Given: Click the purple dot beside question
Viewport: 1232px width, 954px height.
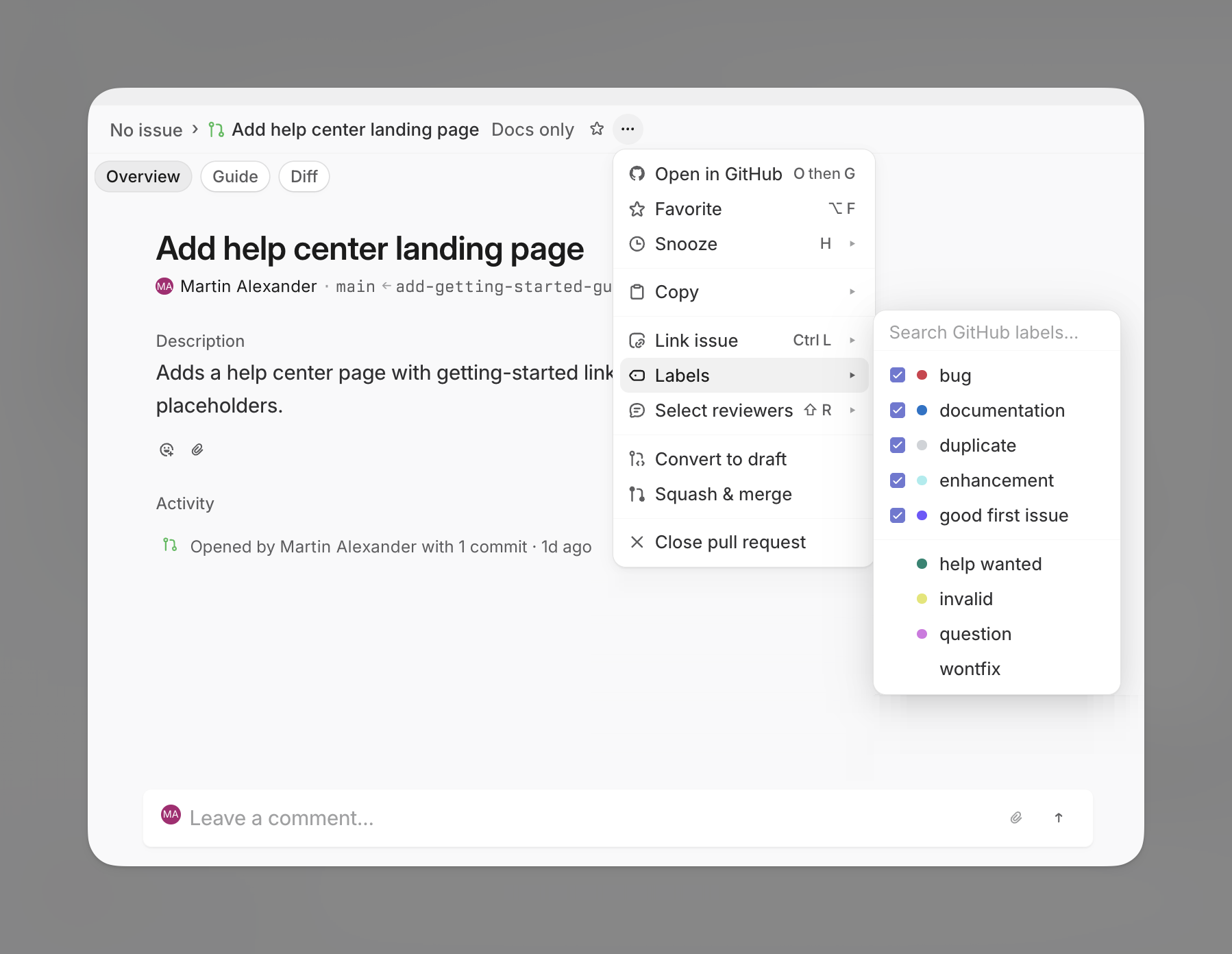Looking at the screenshot, I should [922, 634].
